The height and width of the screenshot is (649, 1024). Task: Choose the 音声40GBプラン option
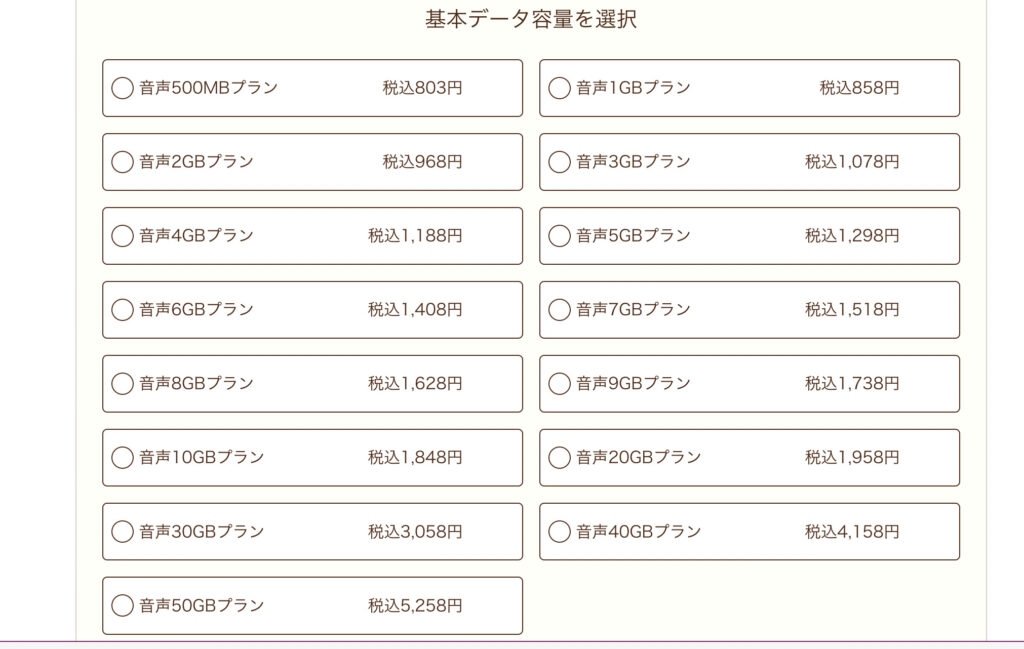(x=559, y=531)
